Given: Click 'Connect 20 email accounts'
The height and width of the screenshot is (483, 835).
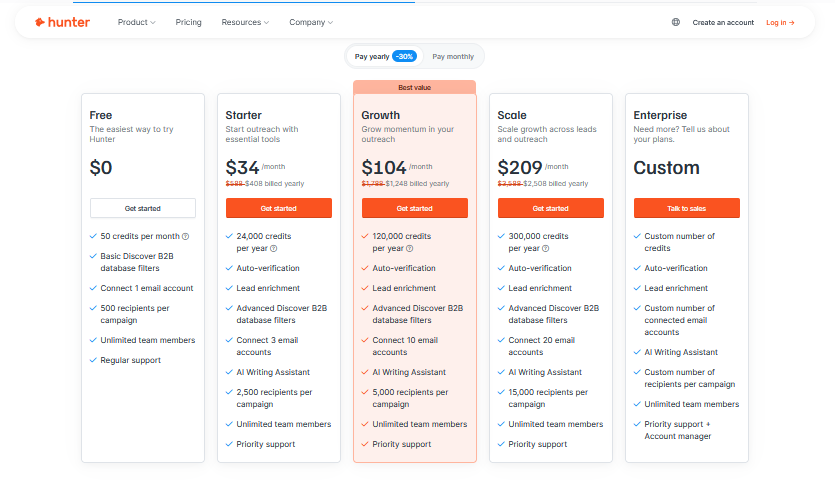Looking at the screenshot, I should point(542,346).
